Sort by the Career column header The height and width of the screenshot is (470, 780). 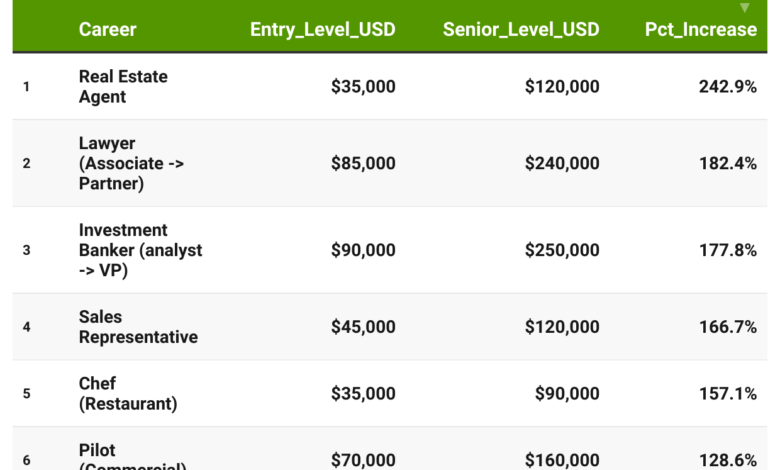108,29
